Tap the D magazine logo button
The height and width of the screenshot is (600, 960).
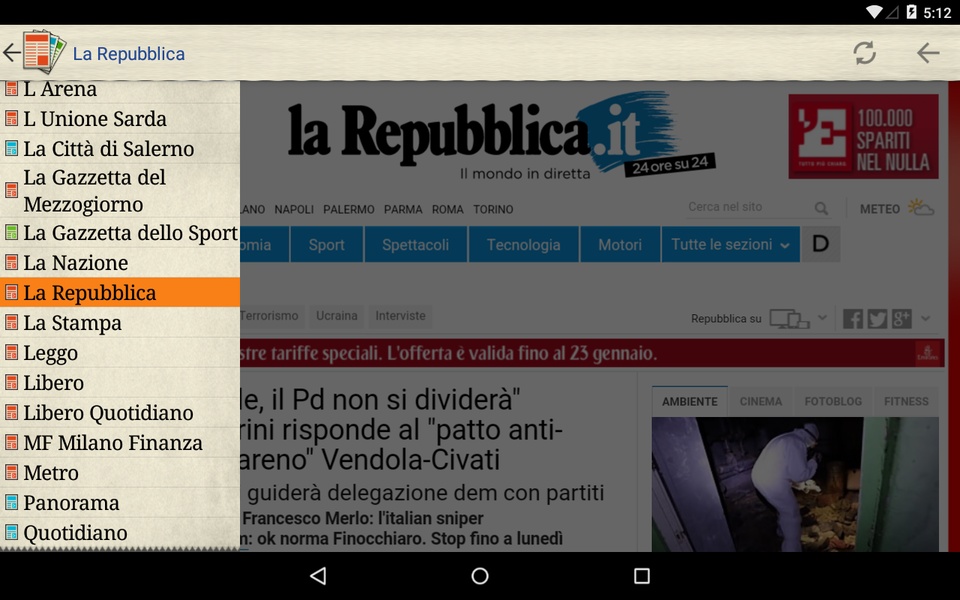tap(820, 244)
